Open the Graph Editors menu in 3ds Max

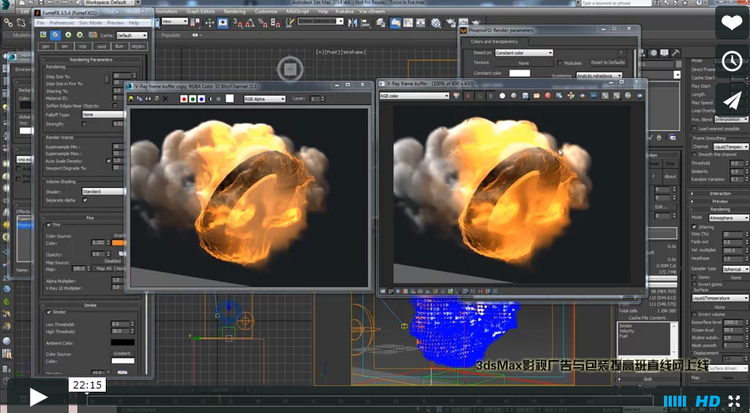tap(199, 11)
